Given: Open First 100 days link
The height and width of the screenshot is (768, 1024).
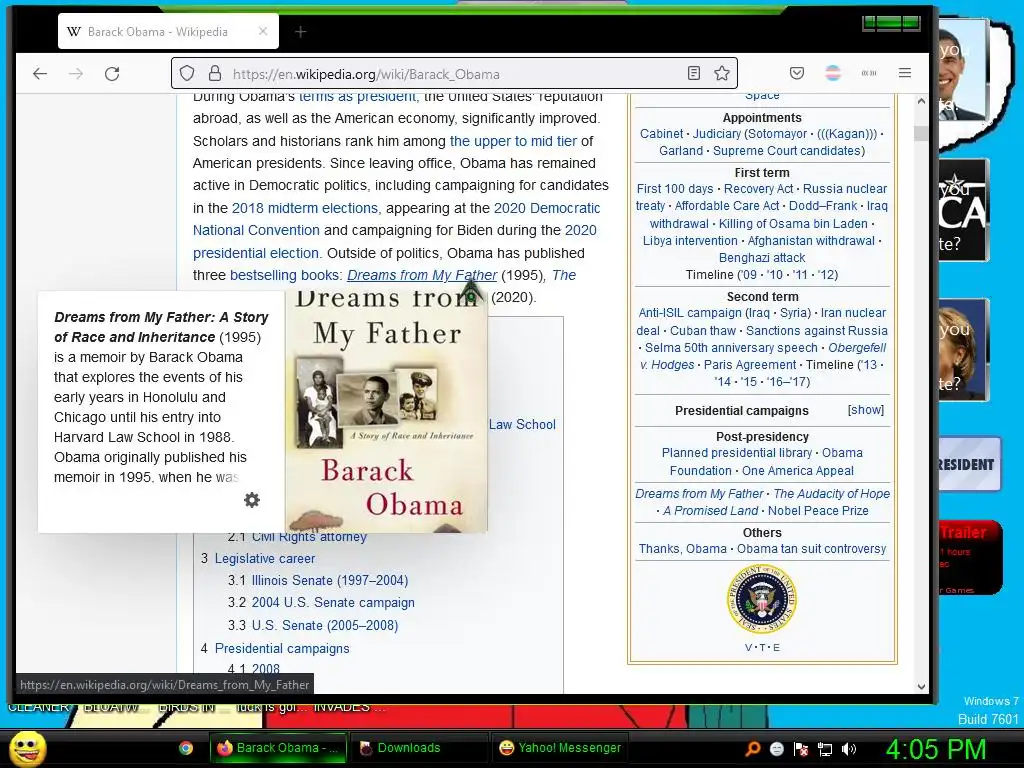Looking at the screenshot, I should [x=675, y=188].
